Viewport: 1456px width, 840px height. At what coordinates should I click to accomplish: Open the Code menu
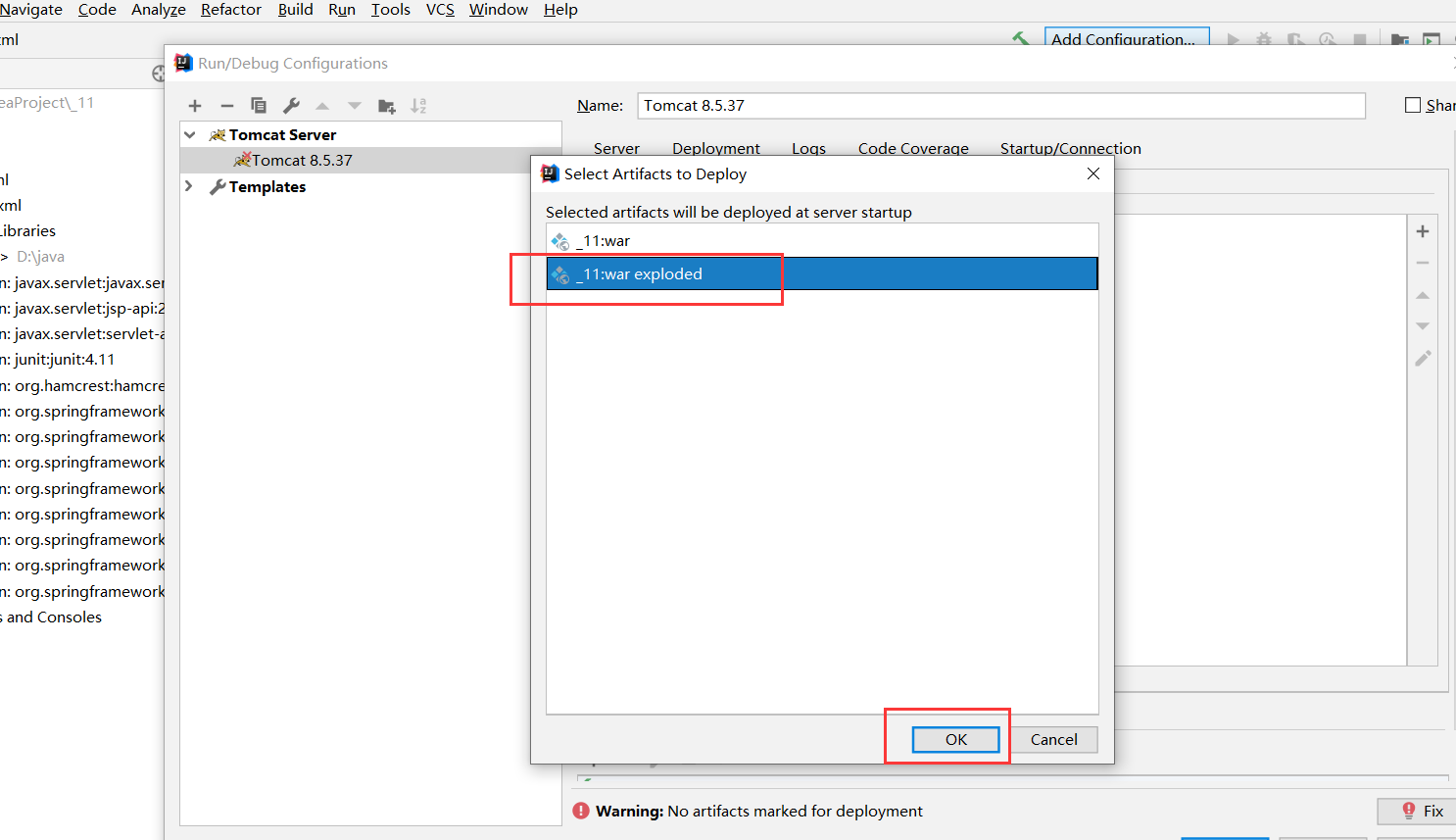[97, 10]
